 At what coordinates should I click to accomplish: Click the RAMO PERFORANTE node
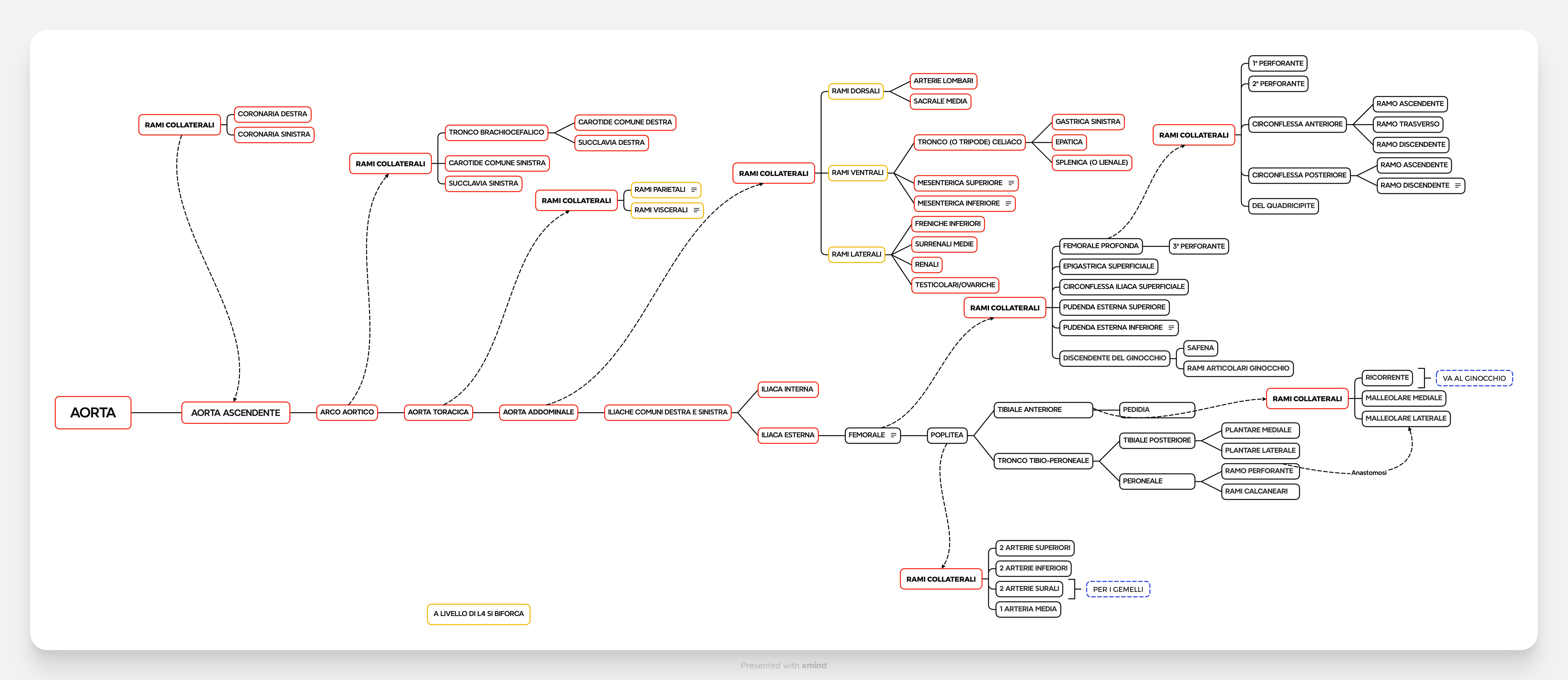tap(1261, 471)
